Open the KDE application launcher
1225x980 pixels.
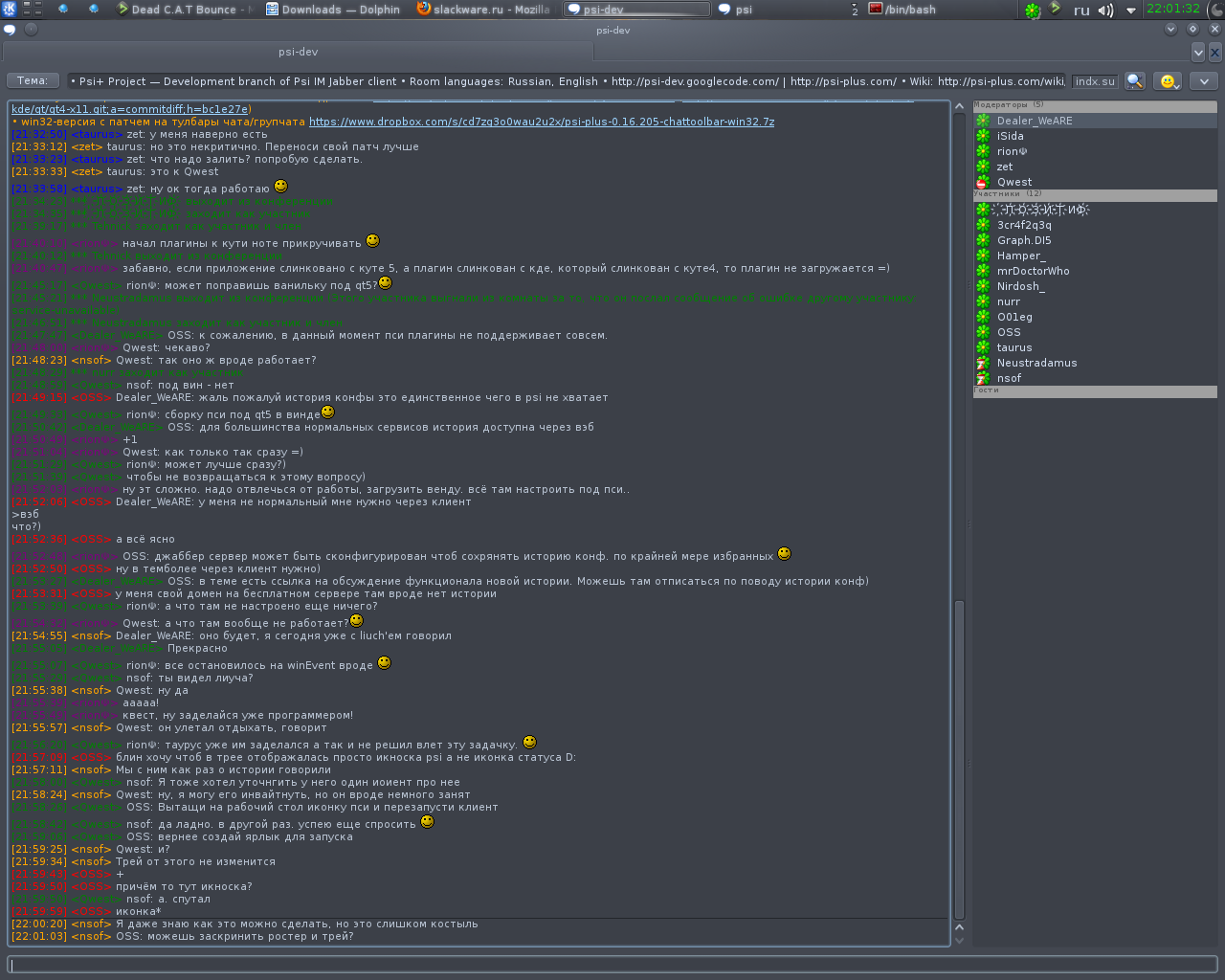pyautogui.click(x=9, y=9)
